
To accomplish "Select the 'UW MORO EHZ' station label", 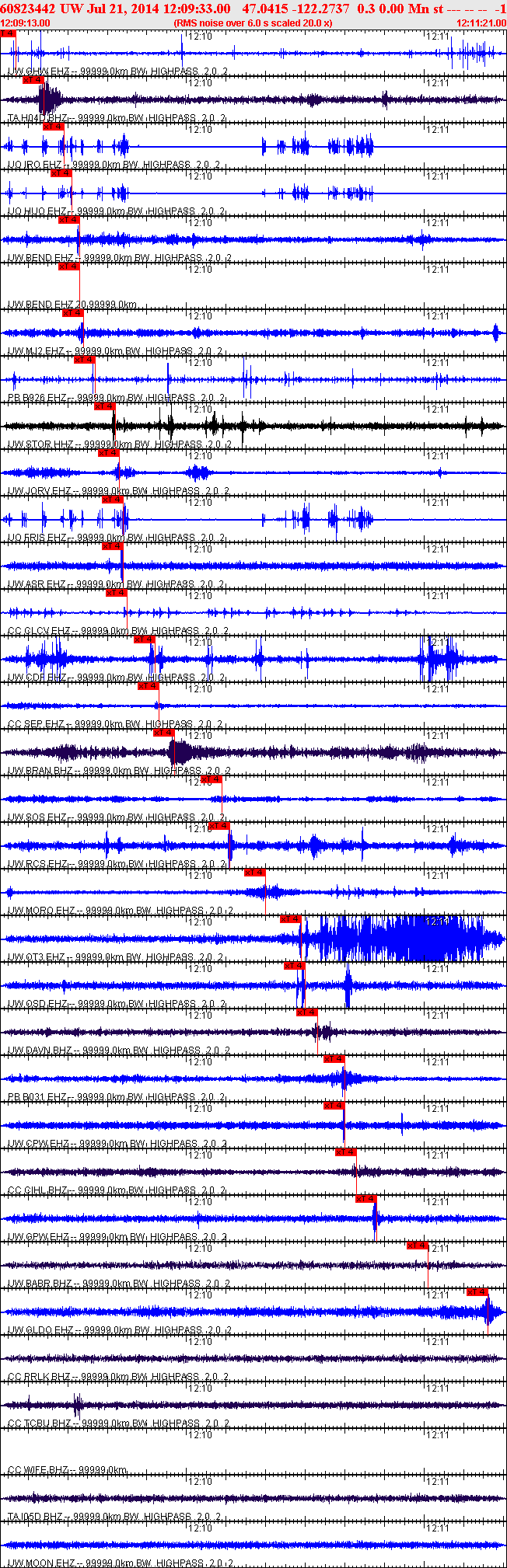I will 121,911.
